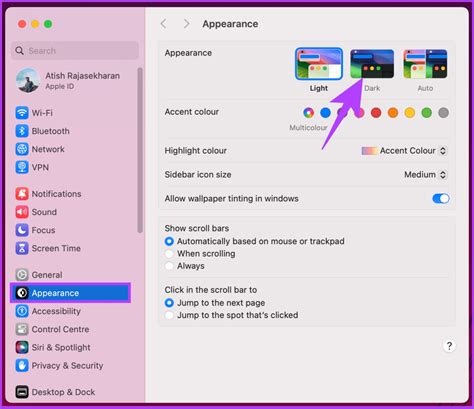Go back with the left chevron
Screen dimensions: 474x409
point(163,24)
